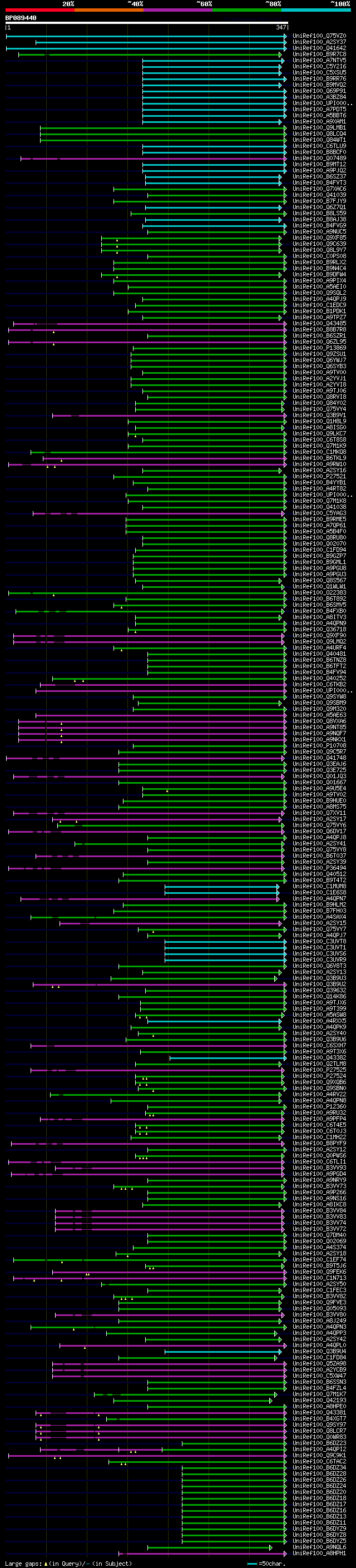Select hit UniRef100_A8J249

[x=319, y=1321]
